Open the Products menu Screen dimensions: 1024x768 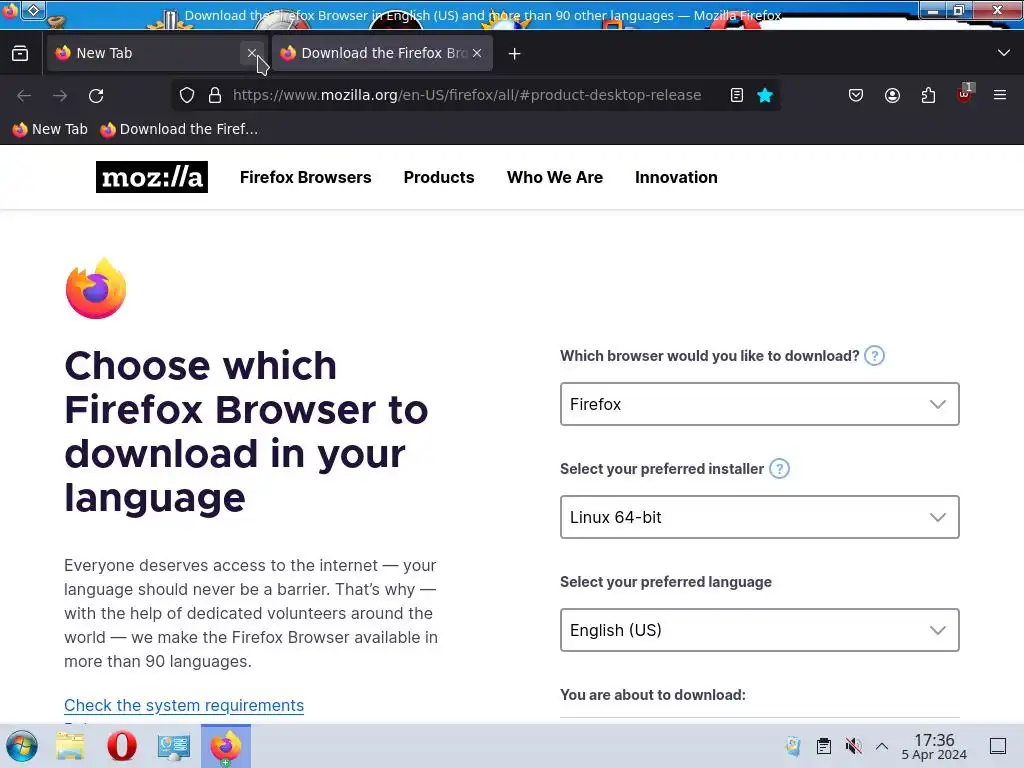pos(439,177)
